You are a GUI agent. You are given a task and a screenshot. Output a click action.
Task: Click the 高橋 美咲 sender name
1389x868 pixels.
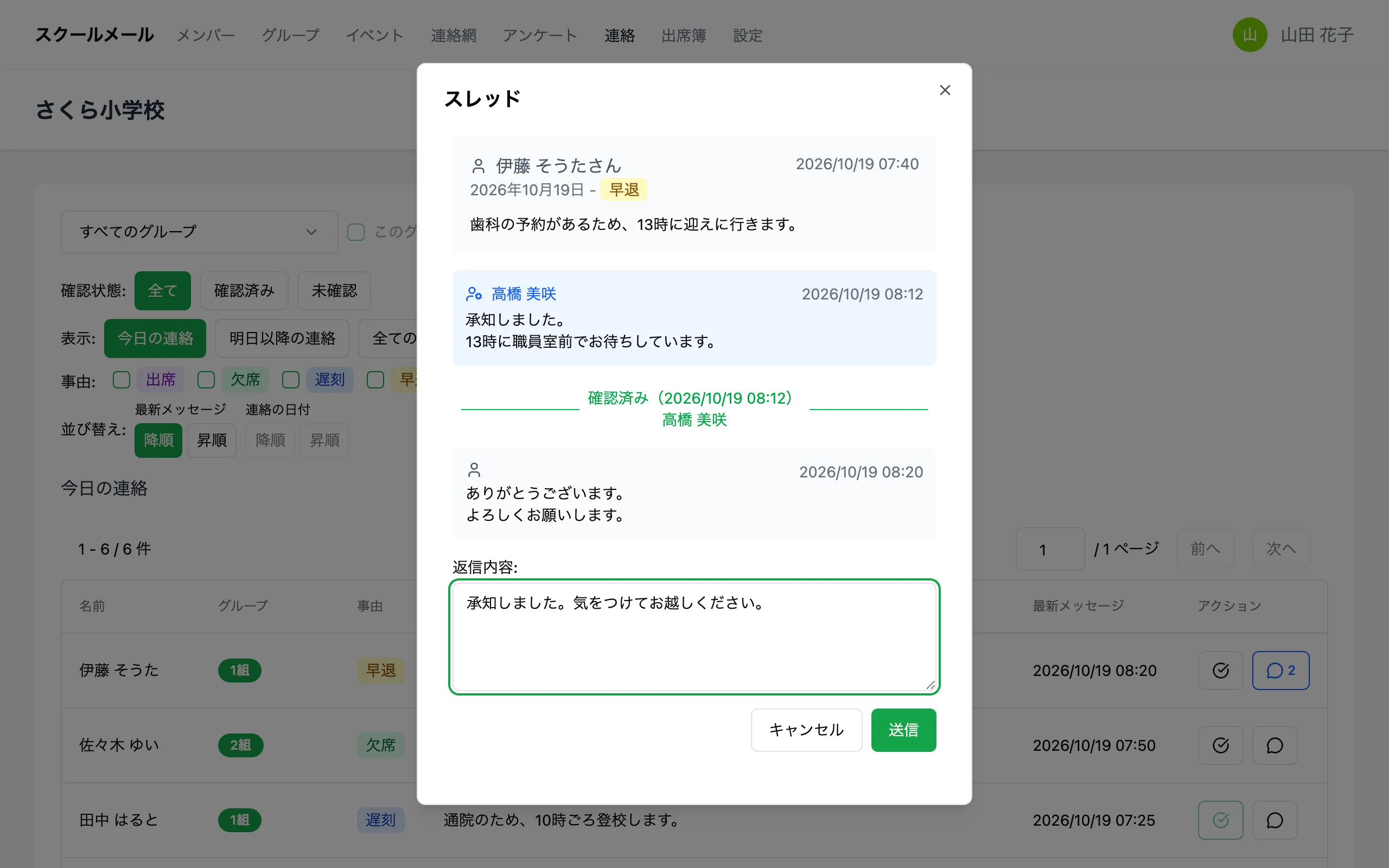[524, 294]
